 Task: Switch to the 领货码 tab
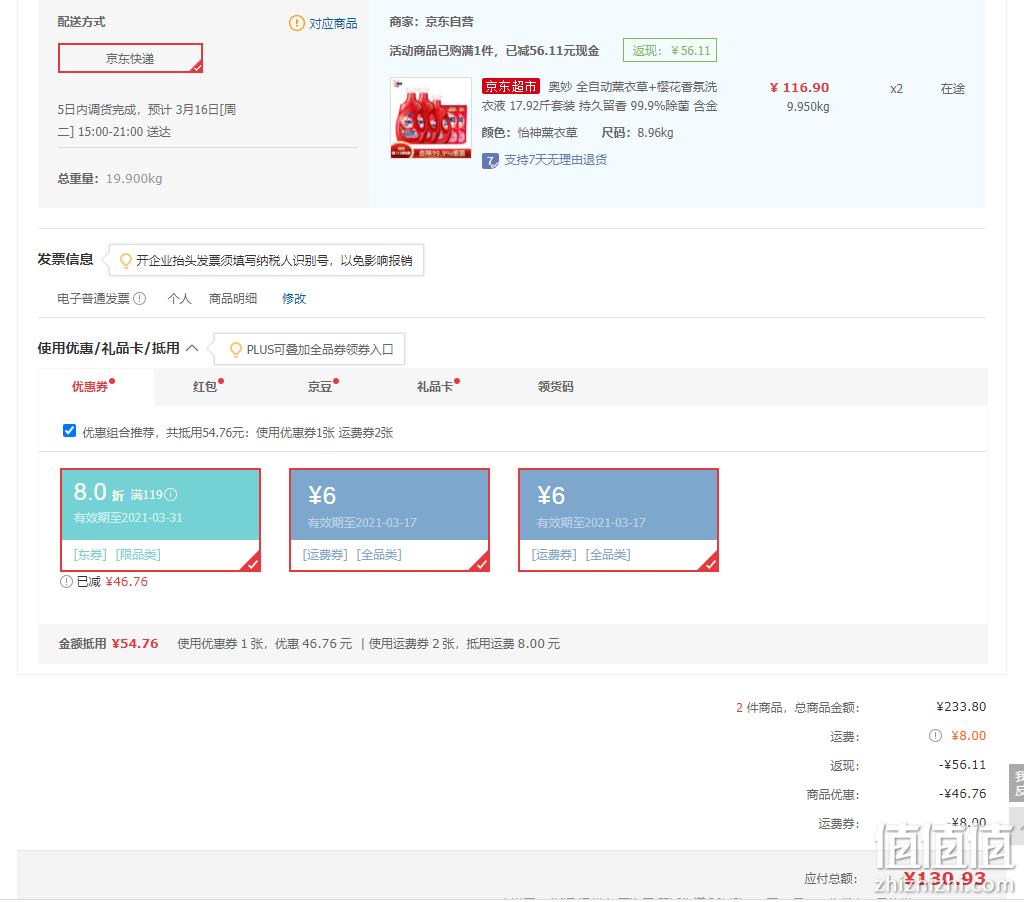556,387
